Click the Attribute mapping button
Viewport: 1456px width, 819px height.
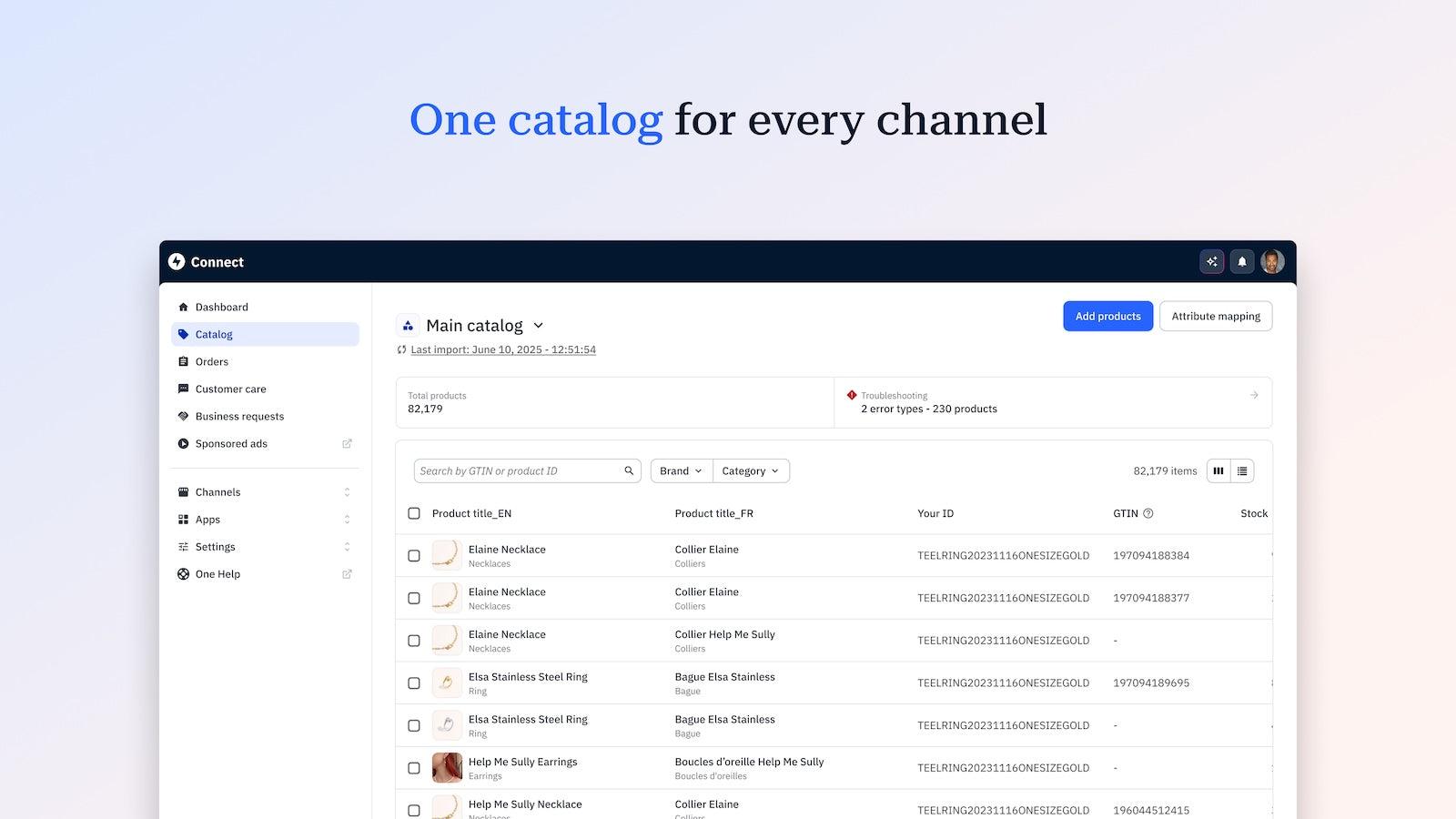click(x=1216, y=316)
